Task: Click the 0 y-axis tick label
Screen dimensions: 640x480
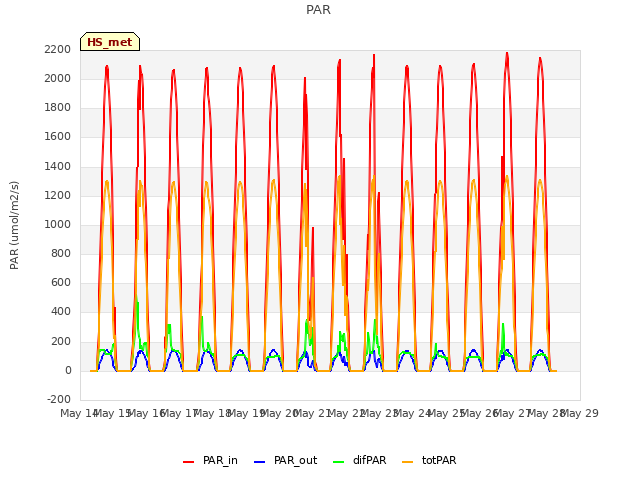Action: (68, 370)
